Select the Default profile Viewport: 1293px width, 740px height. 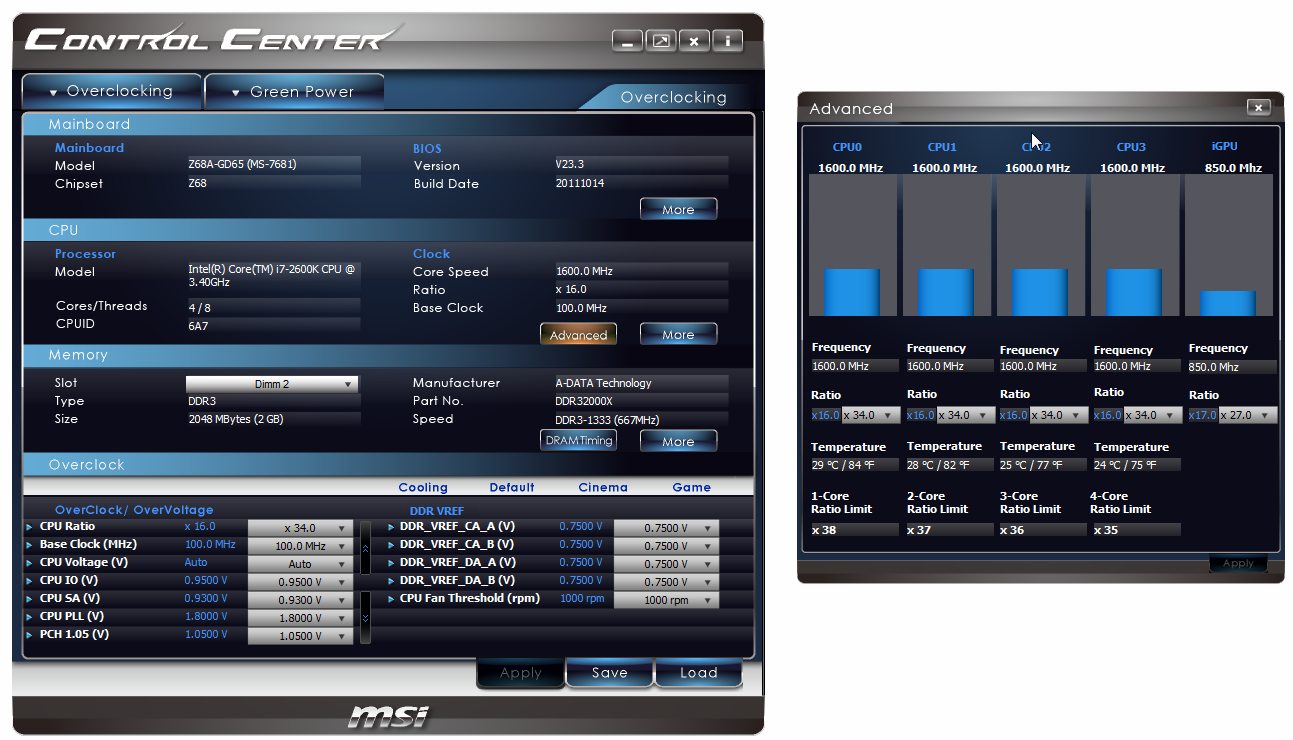tap(512, 487)
